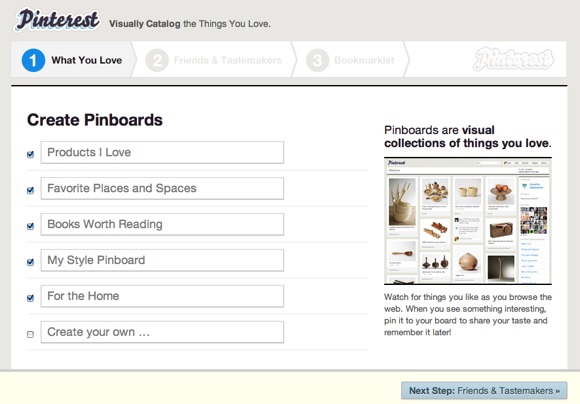Viewport: 580px width, 404px height.
Task: Toggle the For the Home checkbox
Action: pyautogui.click(x=30, y=298)
